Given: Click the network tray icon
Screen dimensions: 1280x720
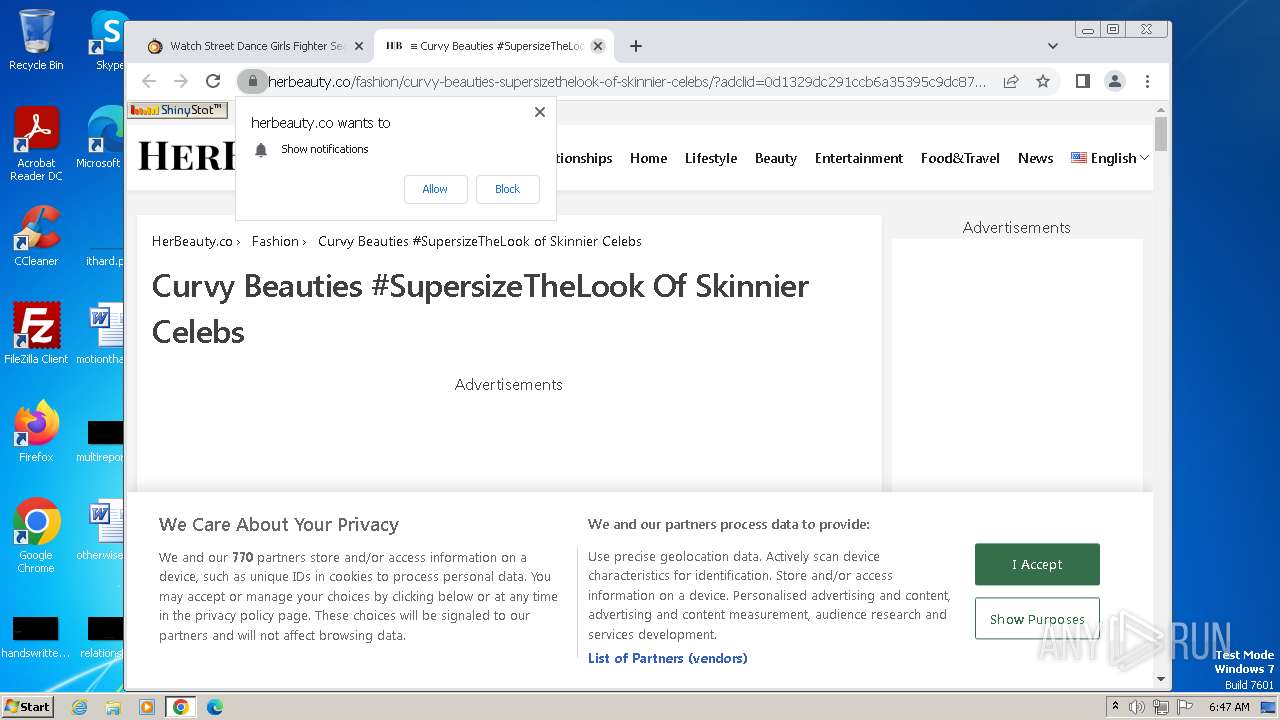Looking at the screenshot, I should tap(1160, 707).
